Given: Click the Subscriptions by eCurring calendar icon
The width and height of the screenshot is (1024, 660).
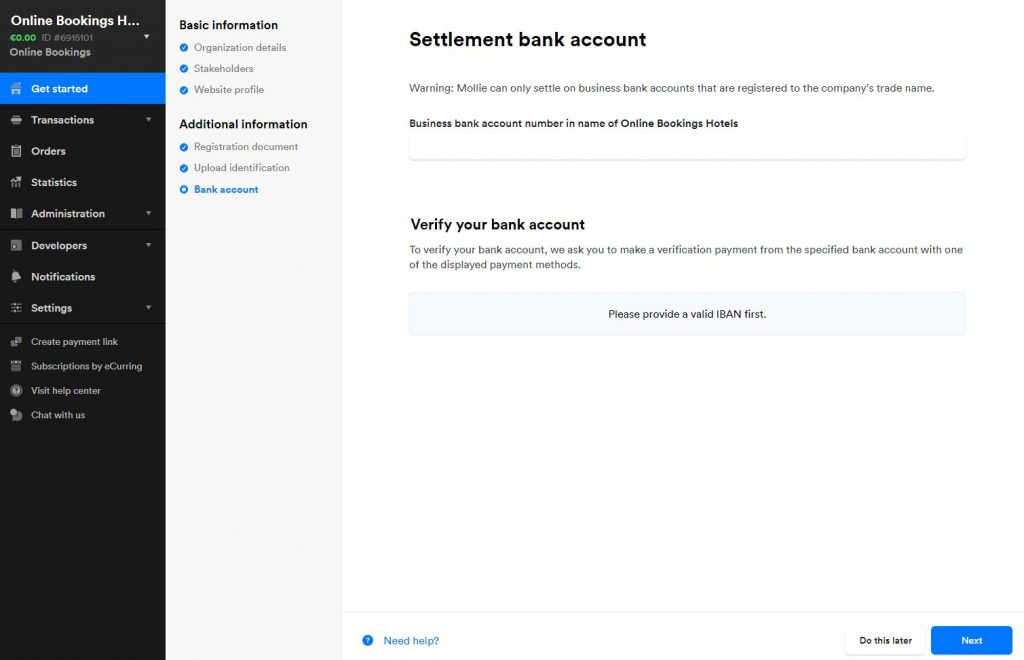Looking at the screenshot, I should click(16, 366).
